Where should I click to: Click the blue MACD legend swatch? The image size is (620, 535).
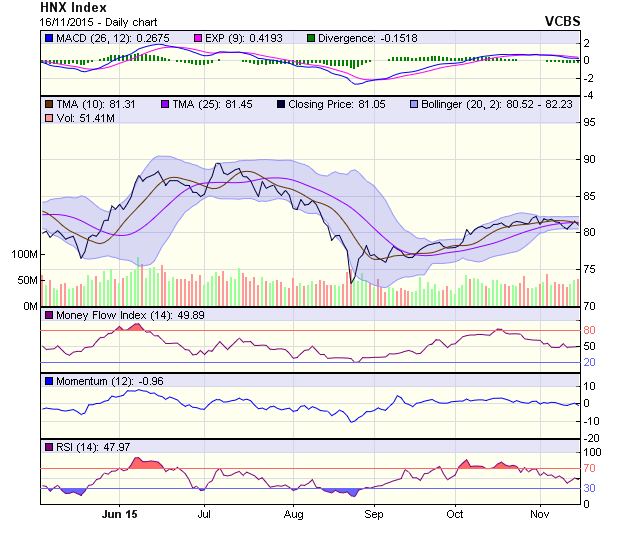[49, 37]
